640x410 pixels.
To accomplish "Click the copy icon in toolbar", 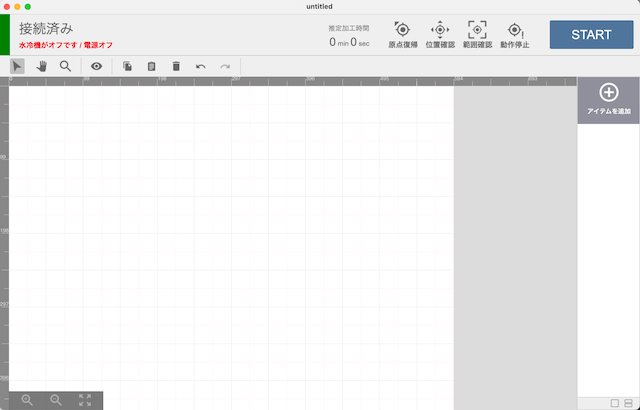I will [128, 66].
